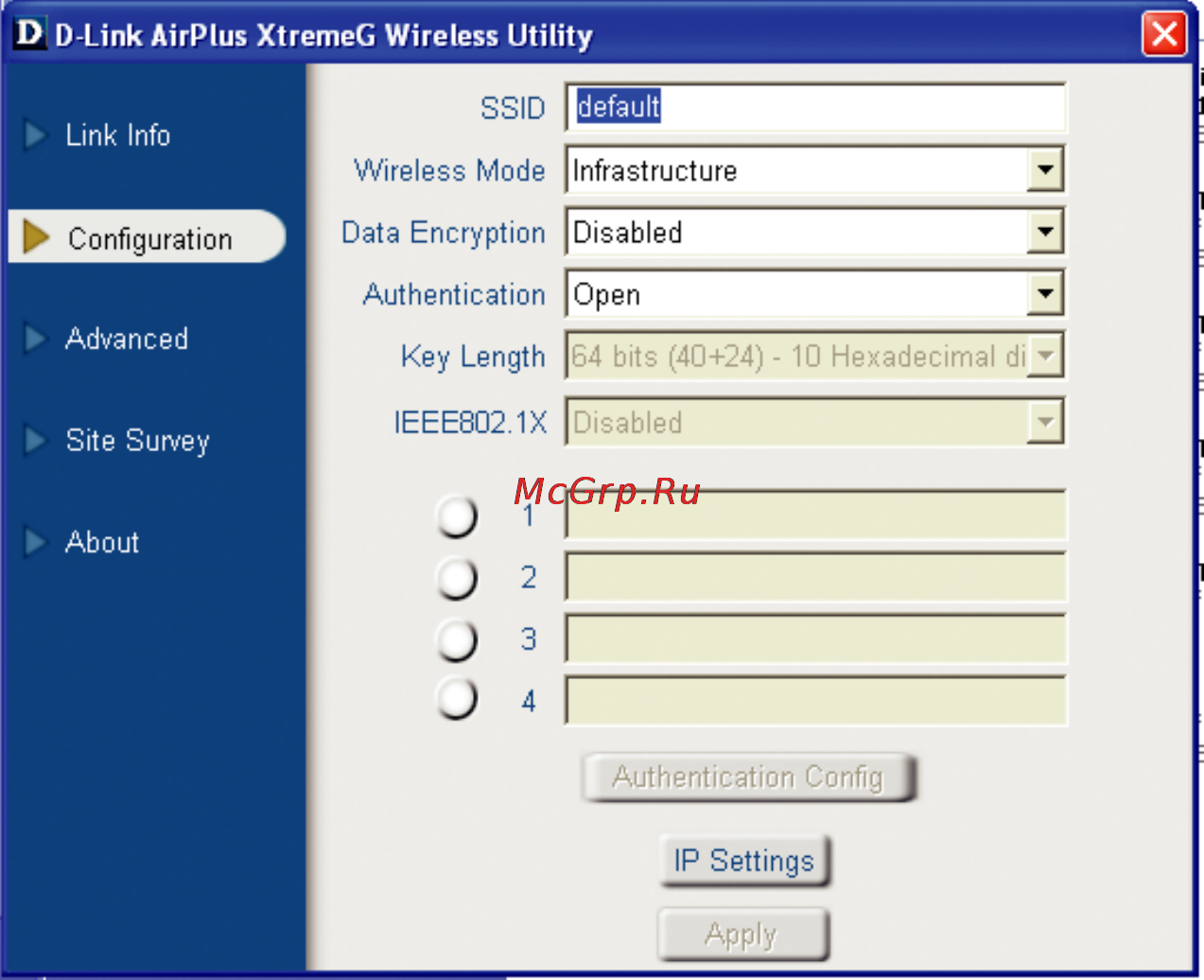Close the Wireless Utility window
The image size is (1204, 980).
click(1164, 35)
